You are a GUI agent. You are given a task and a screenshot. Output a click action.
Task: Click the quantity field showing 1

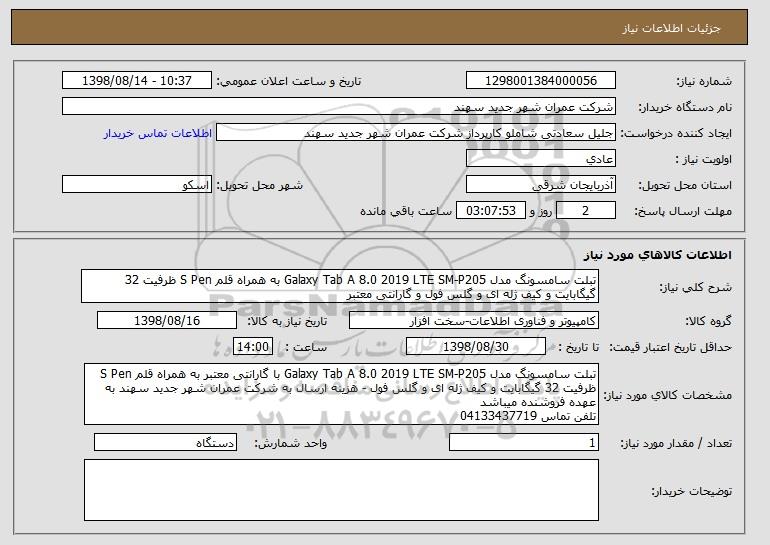[x=524, y=443]
